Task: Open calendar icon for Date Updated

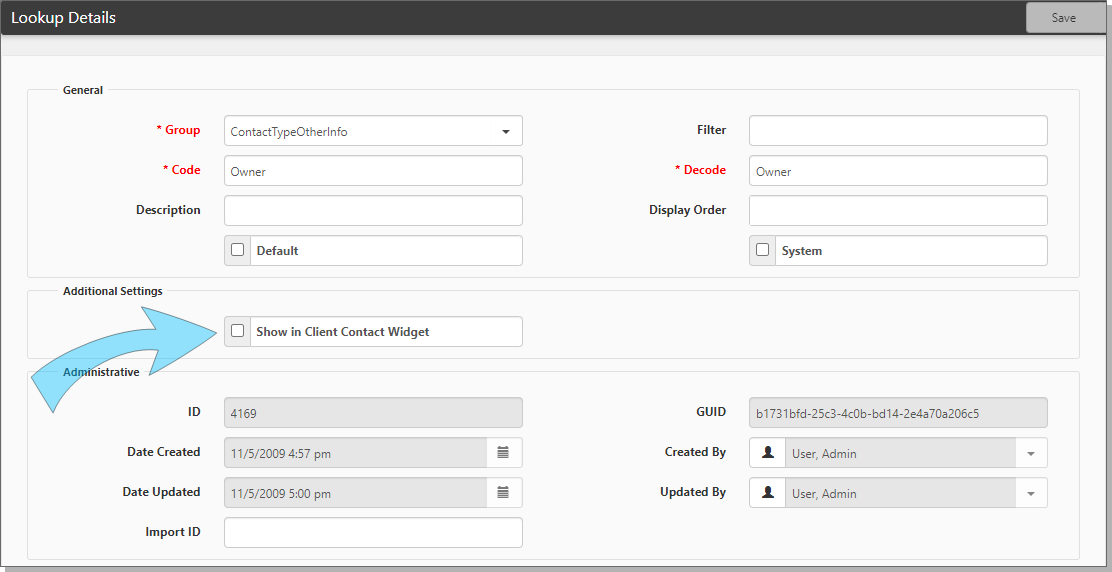Action: click(503, 493)
